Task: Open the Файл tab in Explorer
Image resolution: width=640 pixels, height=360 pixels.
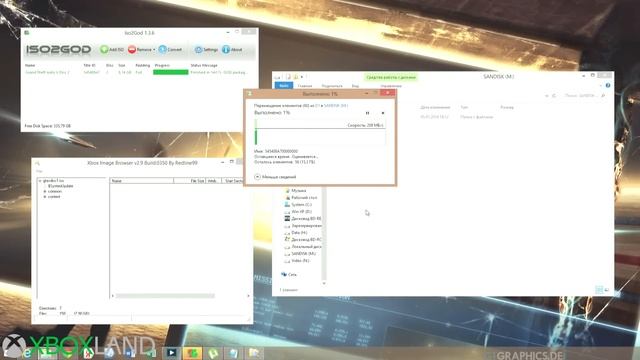Action: tap(284, 86)
